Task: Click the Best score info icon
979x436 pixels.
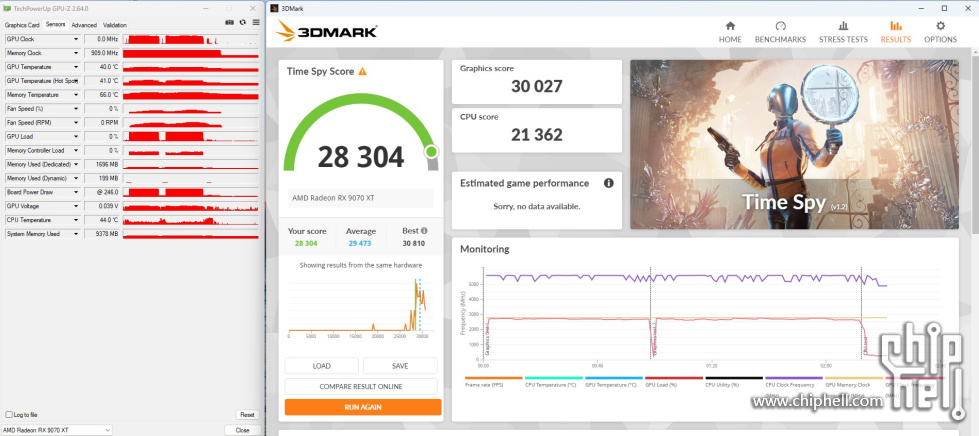Action: pos(424,230)
